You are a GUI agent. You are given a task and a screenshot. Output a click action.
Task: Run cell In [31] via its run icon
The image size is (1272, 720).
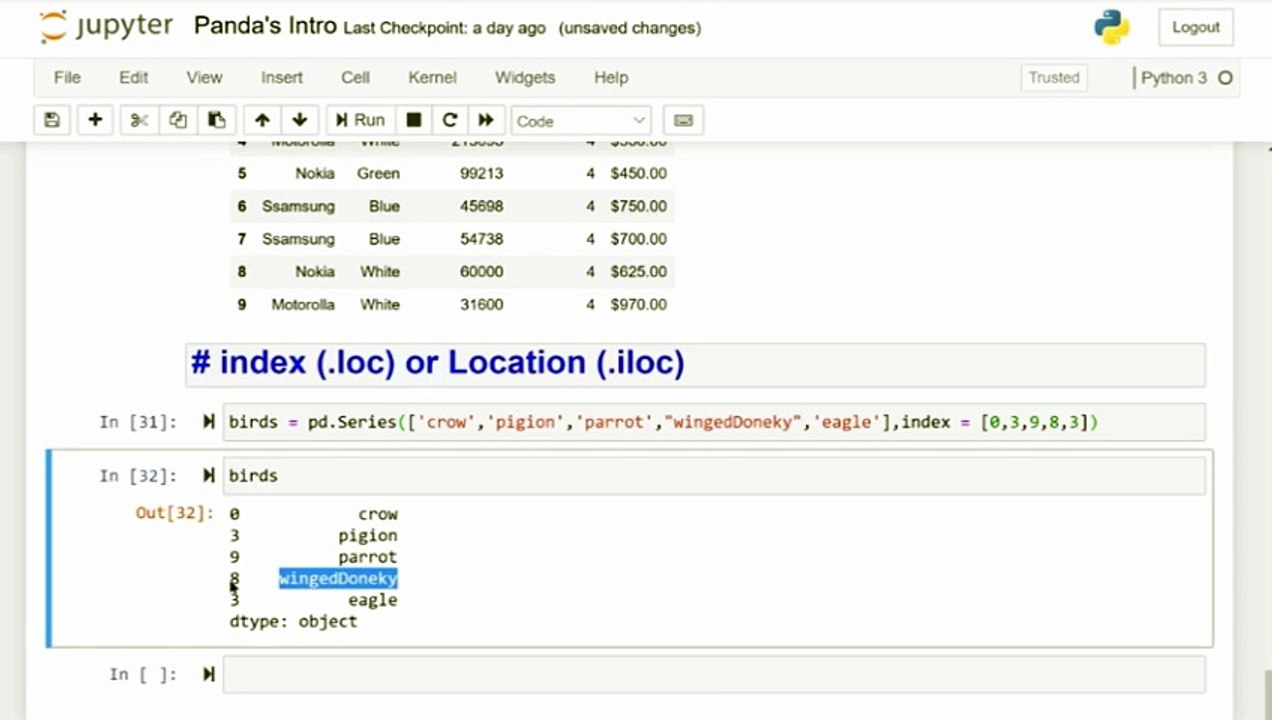pos(209,422)
